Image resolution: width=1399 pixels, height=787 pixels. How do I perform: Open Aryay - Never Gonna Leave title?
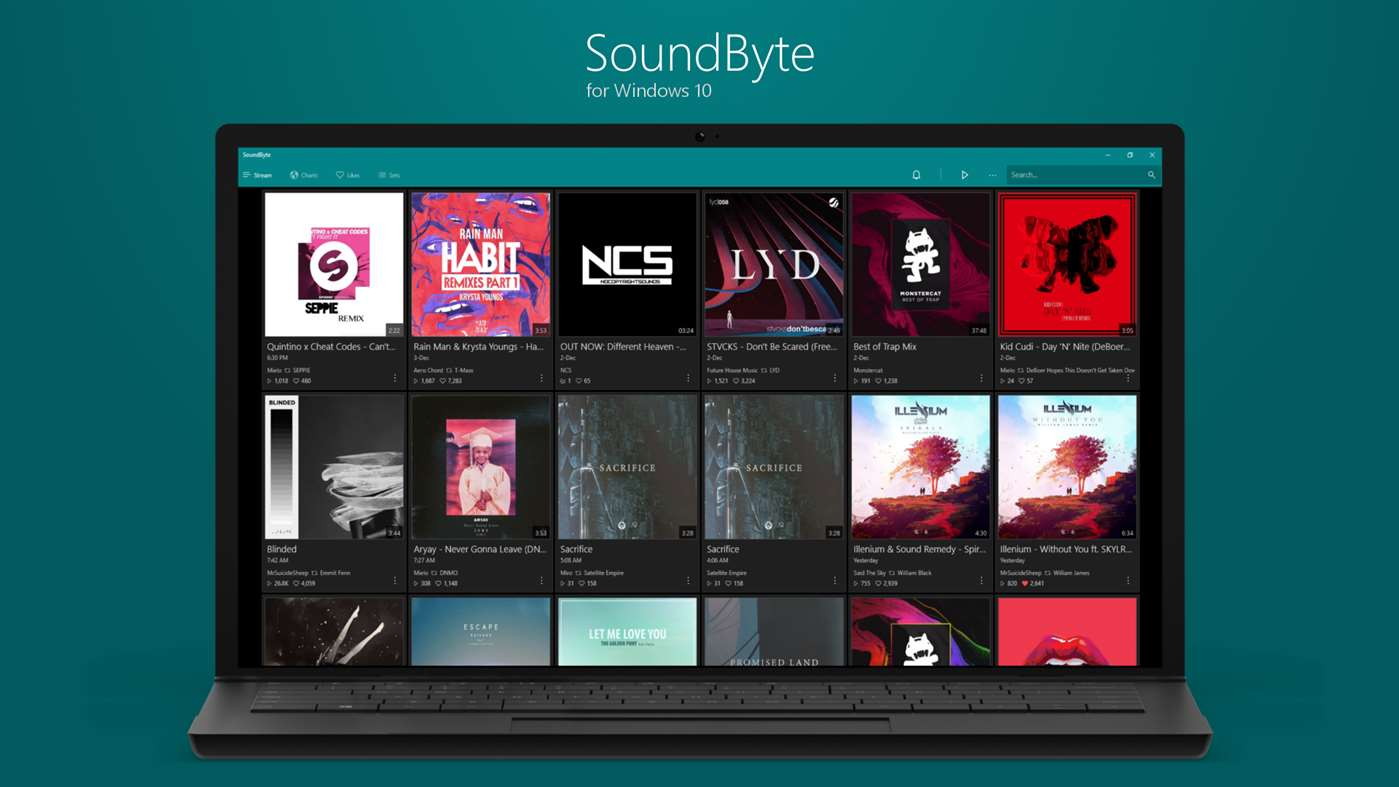coord(480,549)
